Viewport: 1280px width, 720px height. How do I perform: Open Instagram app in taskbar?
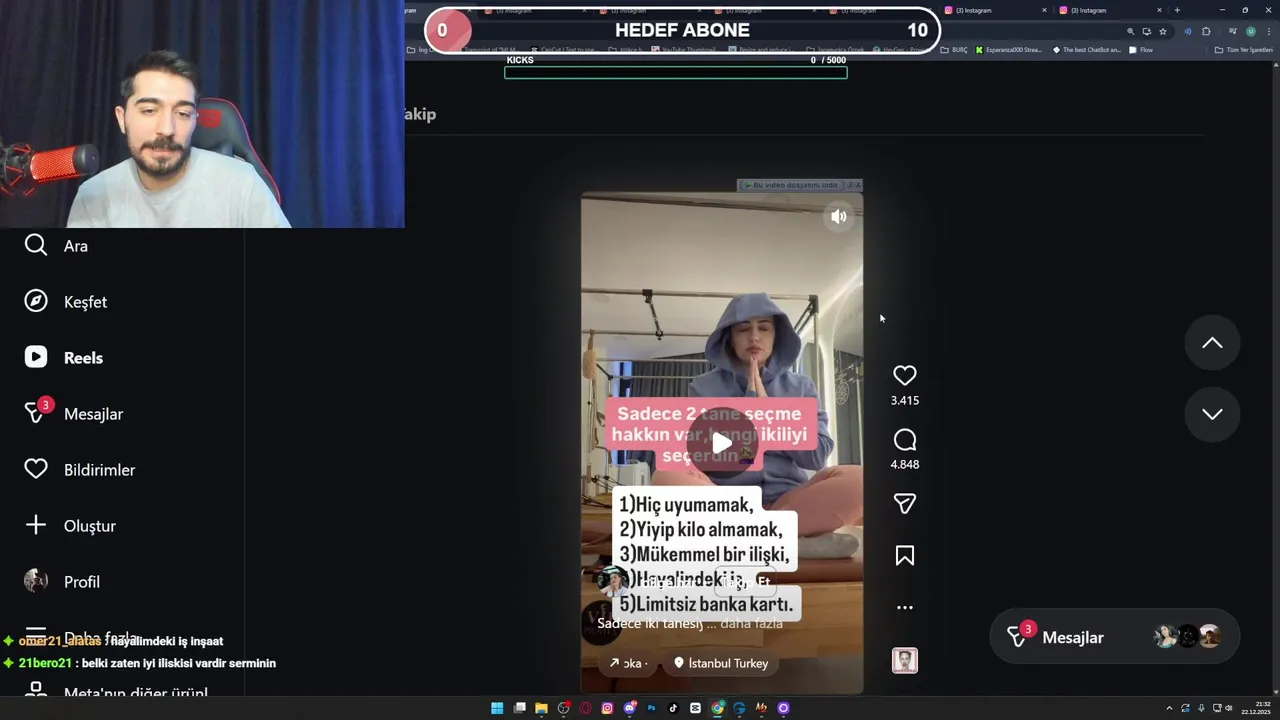click(607, 708)
